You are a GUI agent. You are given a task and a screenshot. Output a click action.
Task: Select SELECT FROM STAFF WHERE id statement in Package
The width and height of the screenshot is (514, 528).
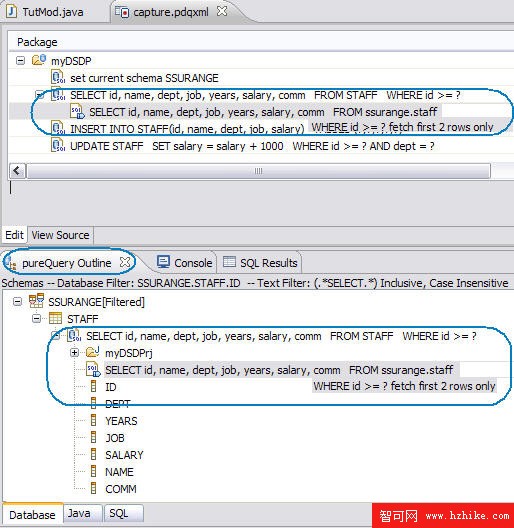point(265,95)
